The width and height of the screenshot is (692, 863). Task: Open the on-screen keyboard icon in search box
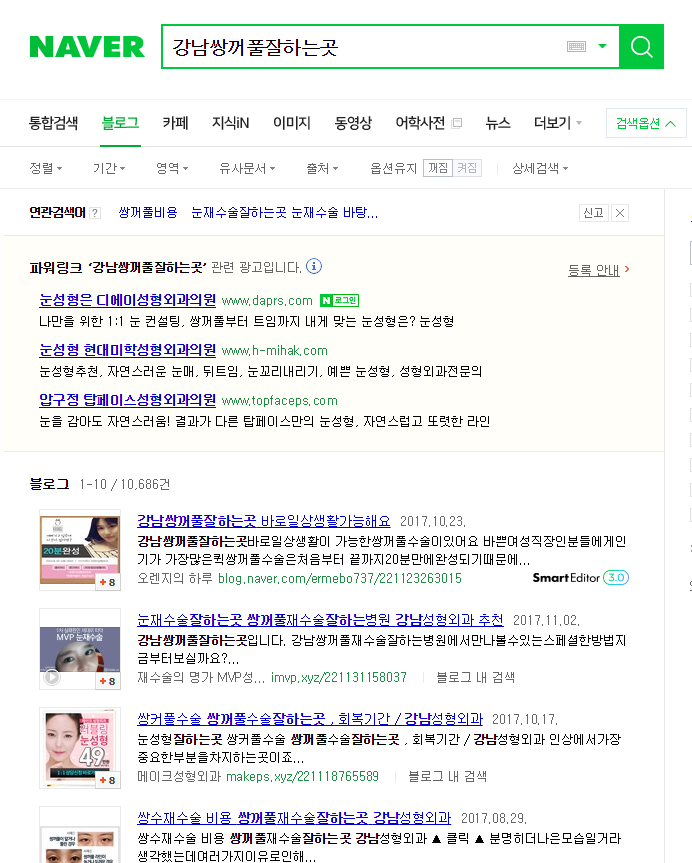click(576, 47)
